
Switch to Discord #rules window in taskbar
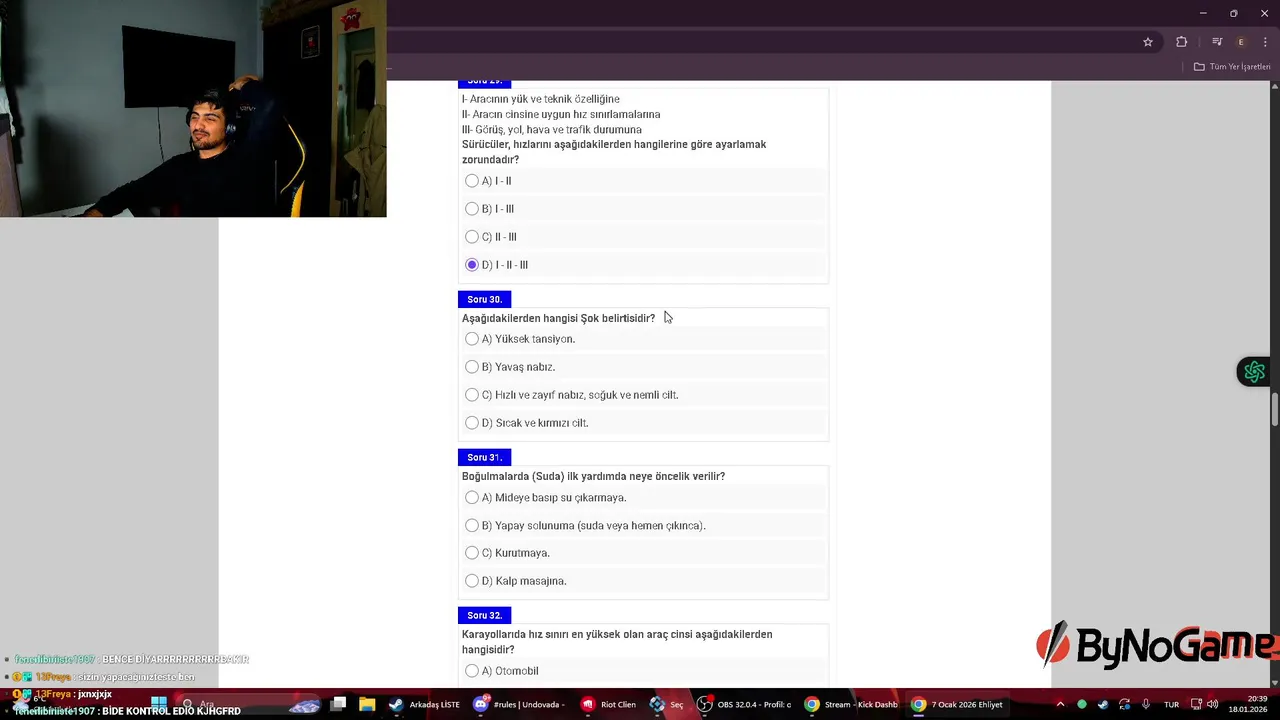[520, 704]
